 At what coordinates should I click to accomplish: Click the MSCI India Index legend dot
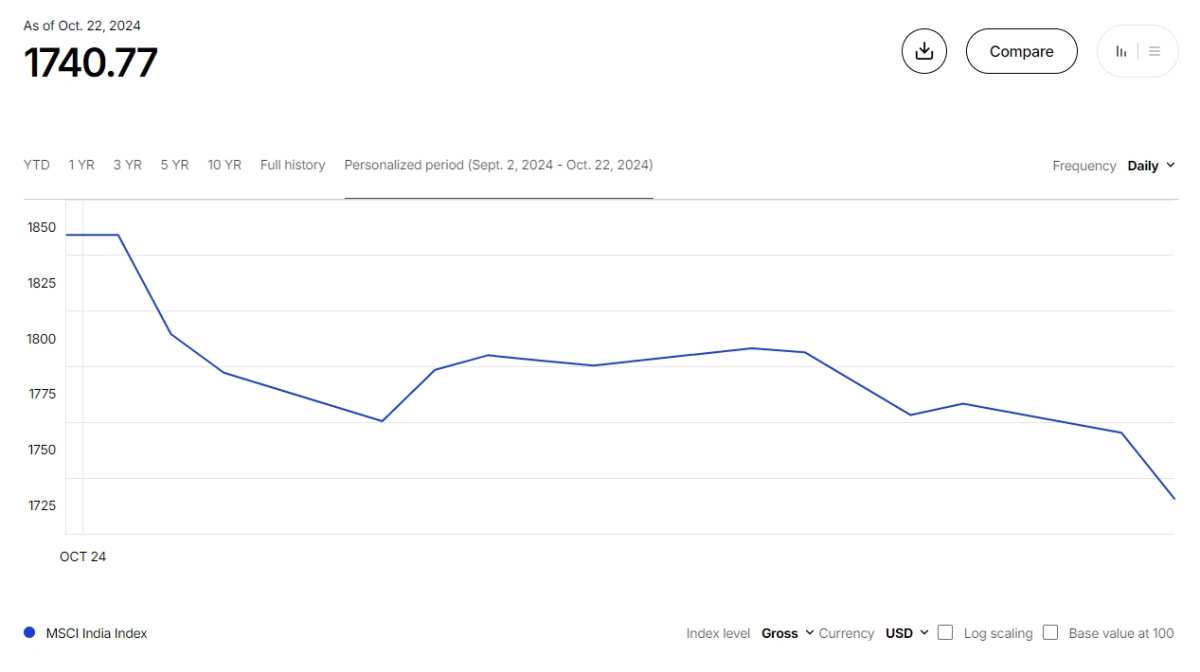point(29,633)
